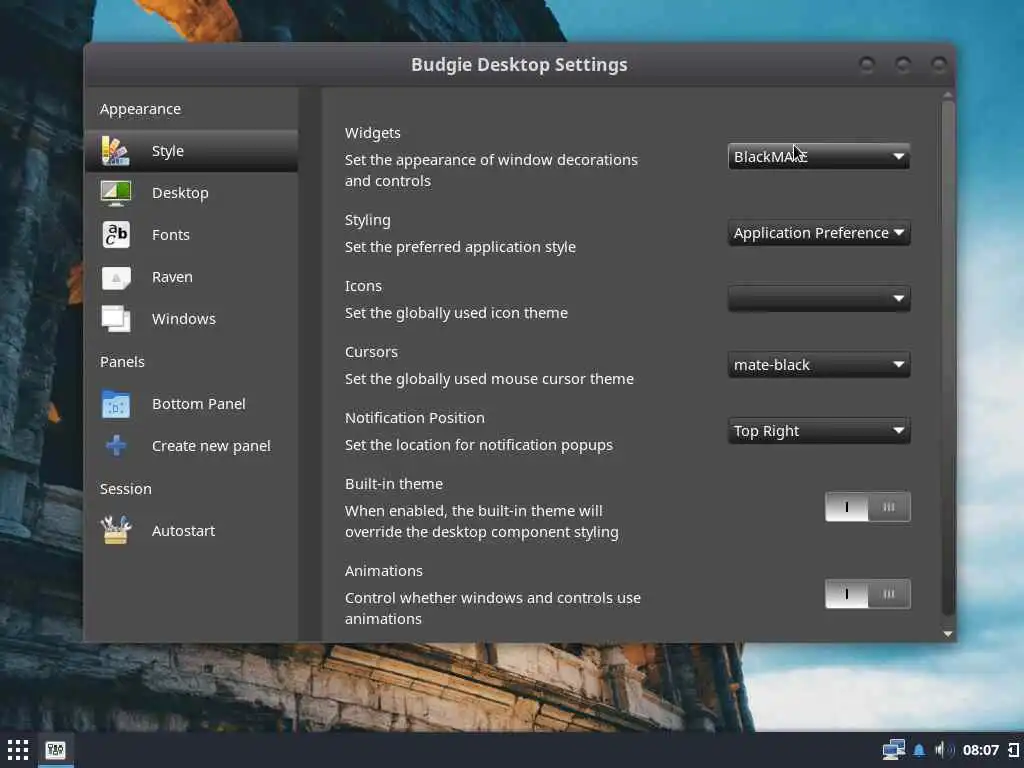Click the Autostart tools icon
Viewport: 1024px width, 768px height.
116,530
